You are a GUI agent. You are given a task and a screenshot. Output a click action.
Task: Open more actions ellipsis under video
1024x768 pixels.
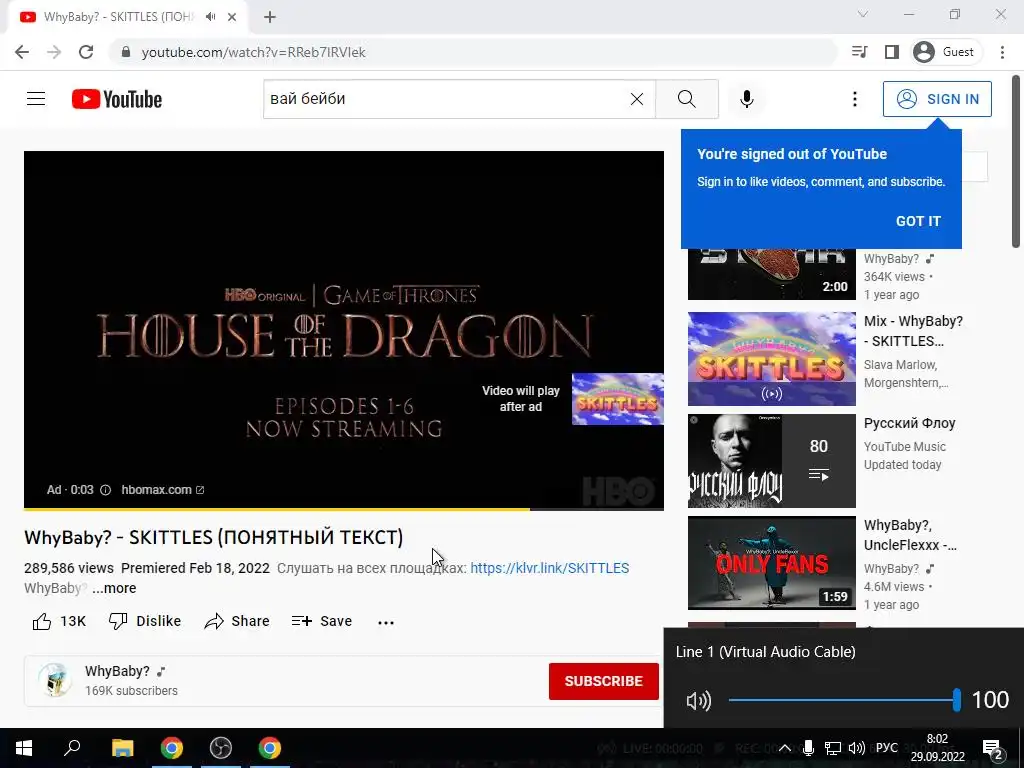coord(386,622)
